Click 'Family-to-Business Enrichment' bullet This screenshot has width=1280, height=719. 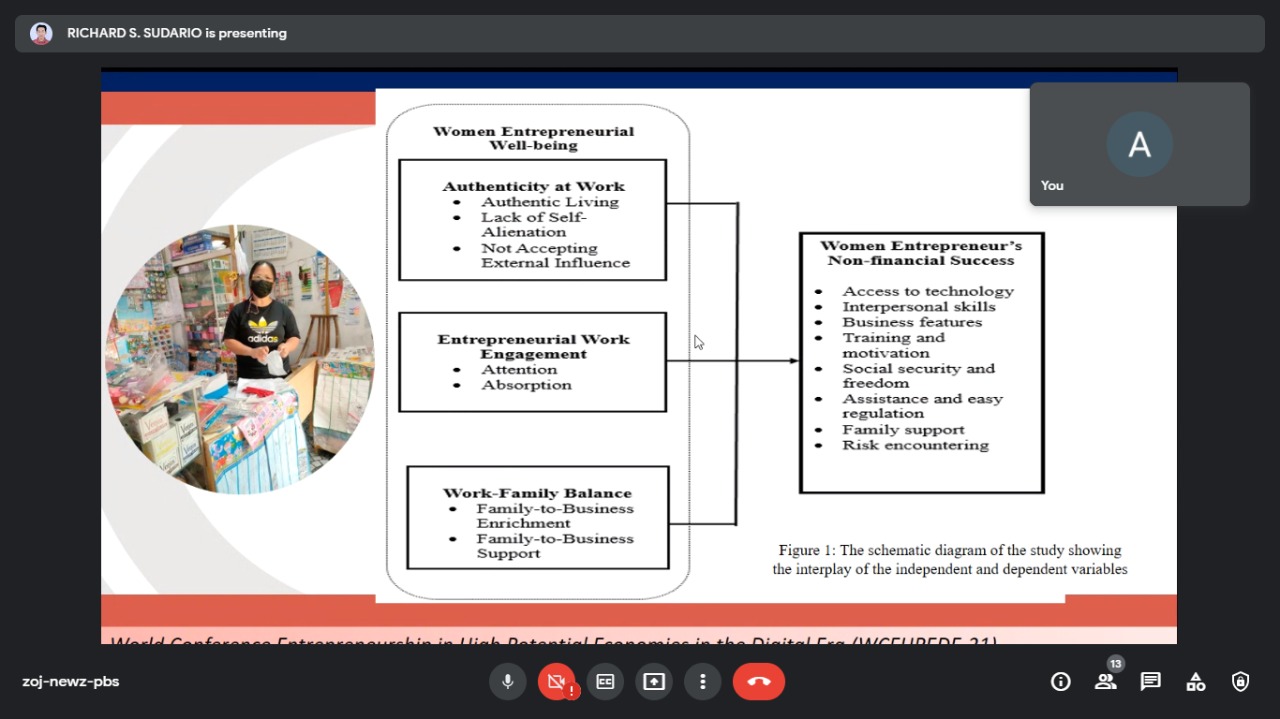pyautogui.click(x=555, y=515)
